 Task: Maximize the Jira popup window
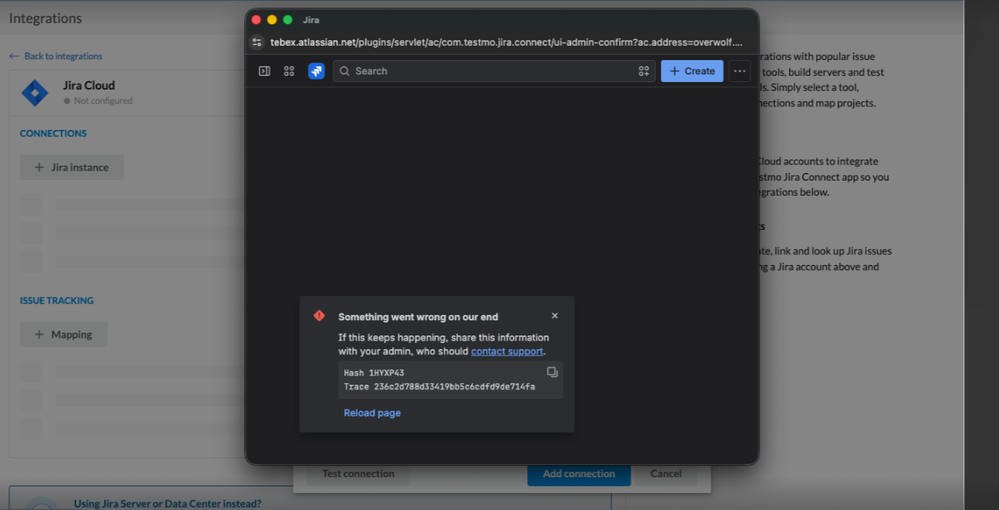(288, 20)
